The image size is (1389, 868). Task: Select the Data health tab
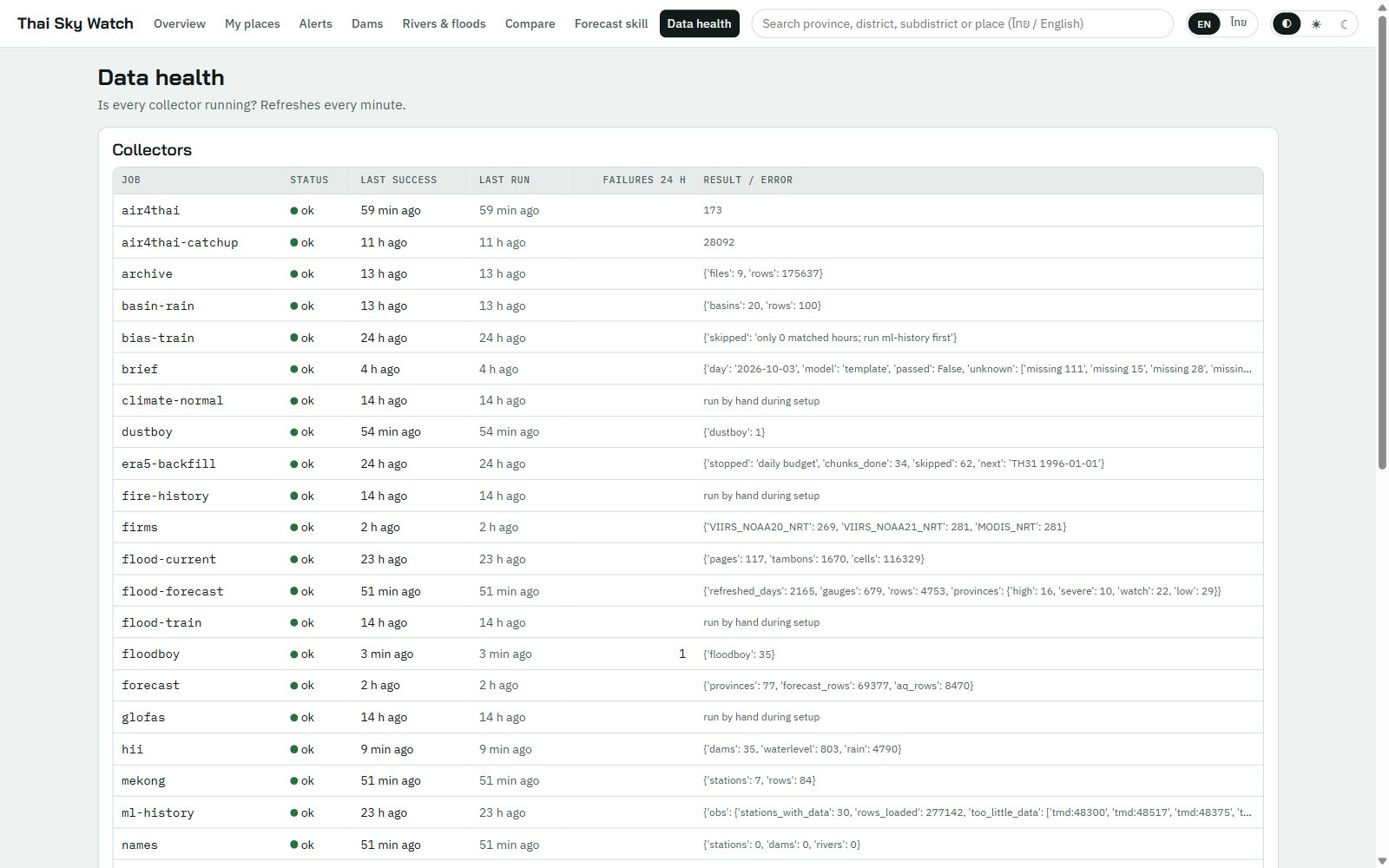699,23
